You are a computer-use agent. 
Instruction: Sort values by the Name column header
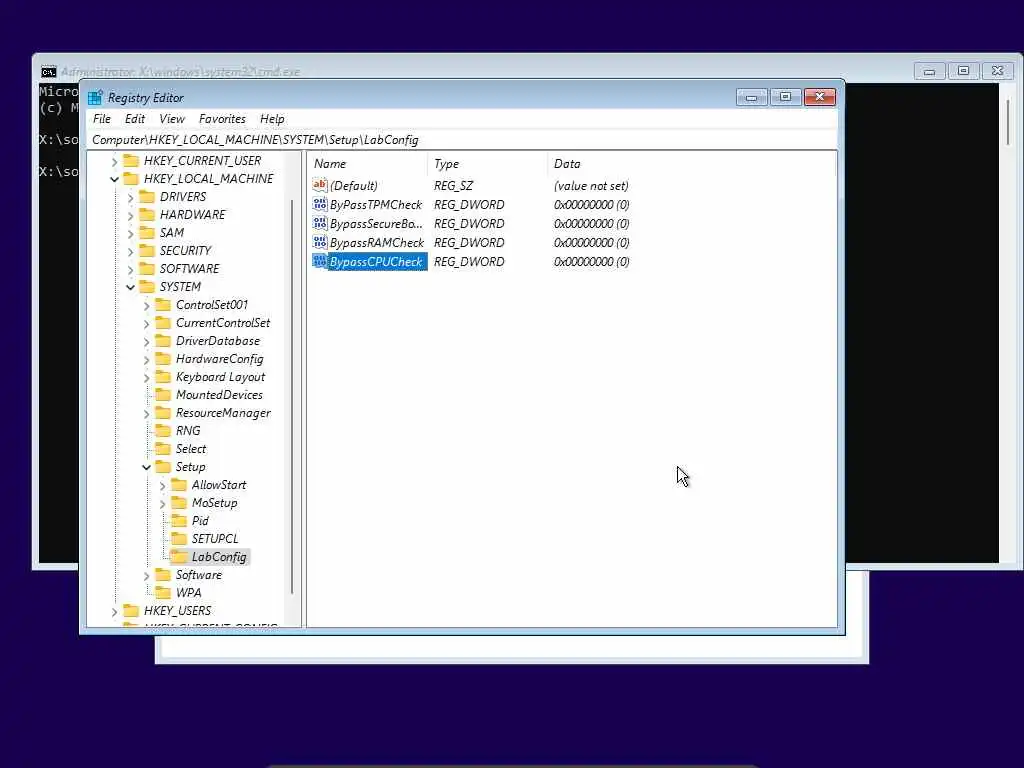tap(368, 164)
